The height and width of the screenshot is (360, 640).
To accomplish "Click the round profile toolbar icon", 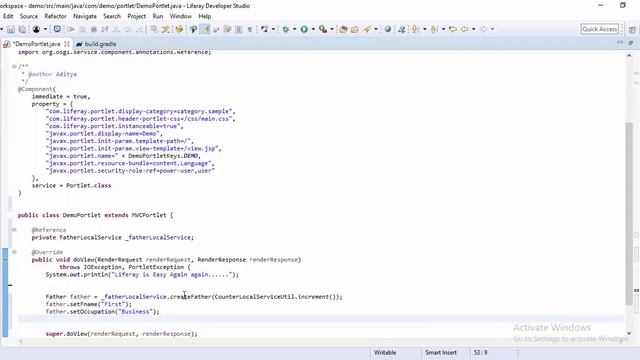I will [x=36, y=29].
